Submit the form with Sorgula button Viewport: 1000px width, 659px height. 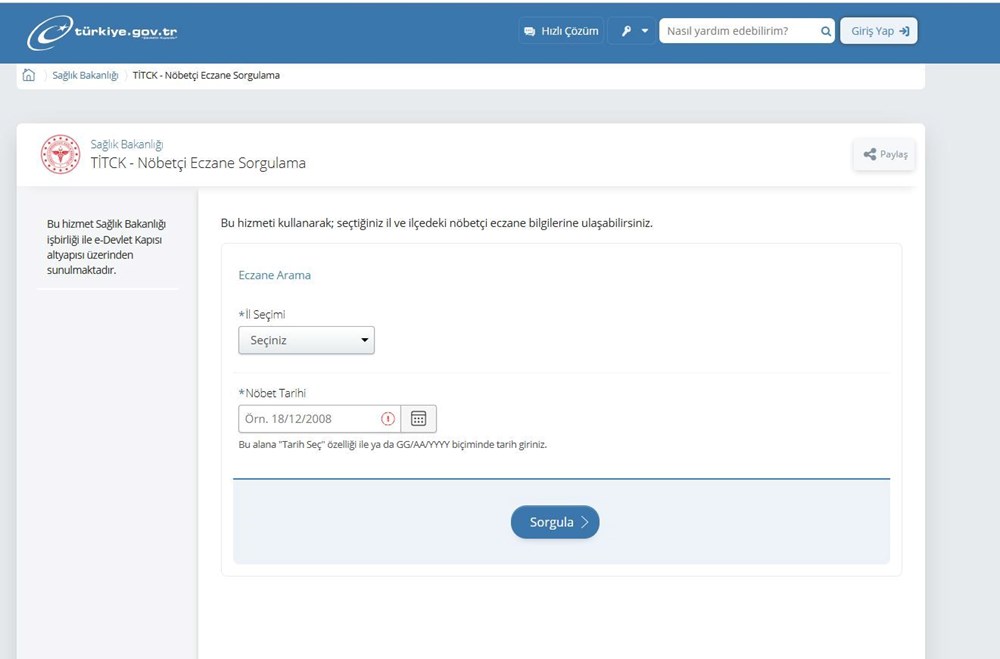point(555,522)
